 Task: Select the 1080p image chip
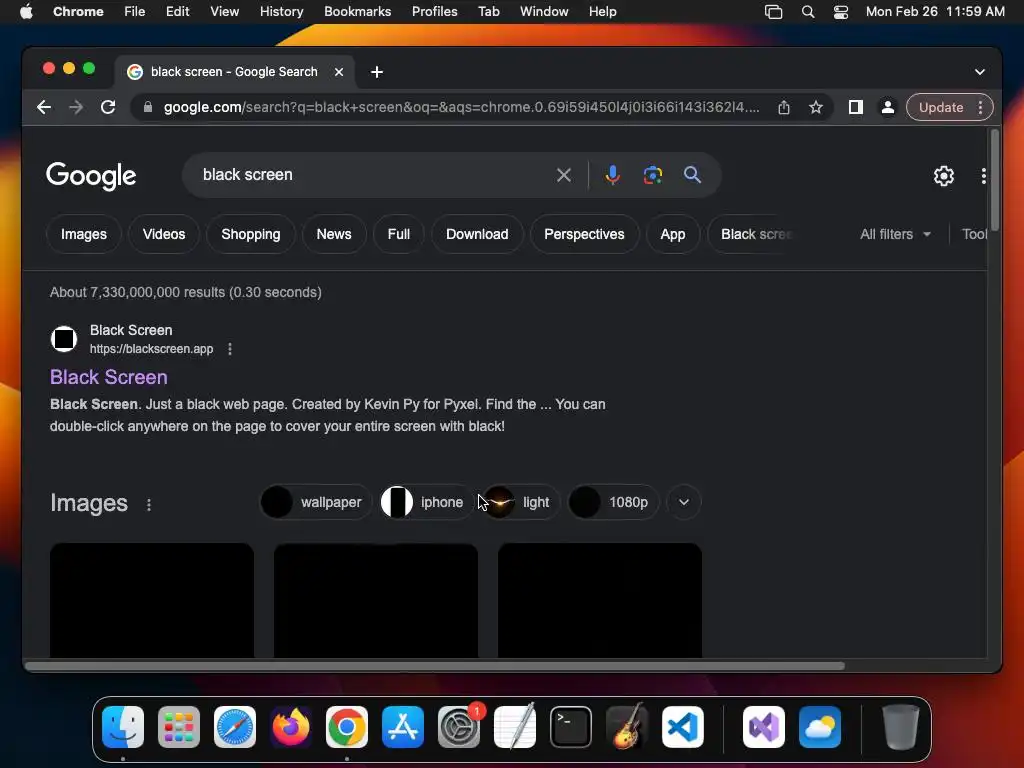click(x=613, y=502)
